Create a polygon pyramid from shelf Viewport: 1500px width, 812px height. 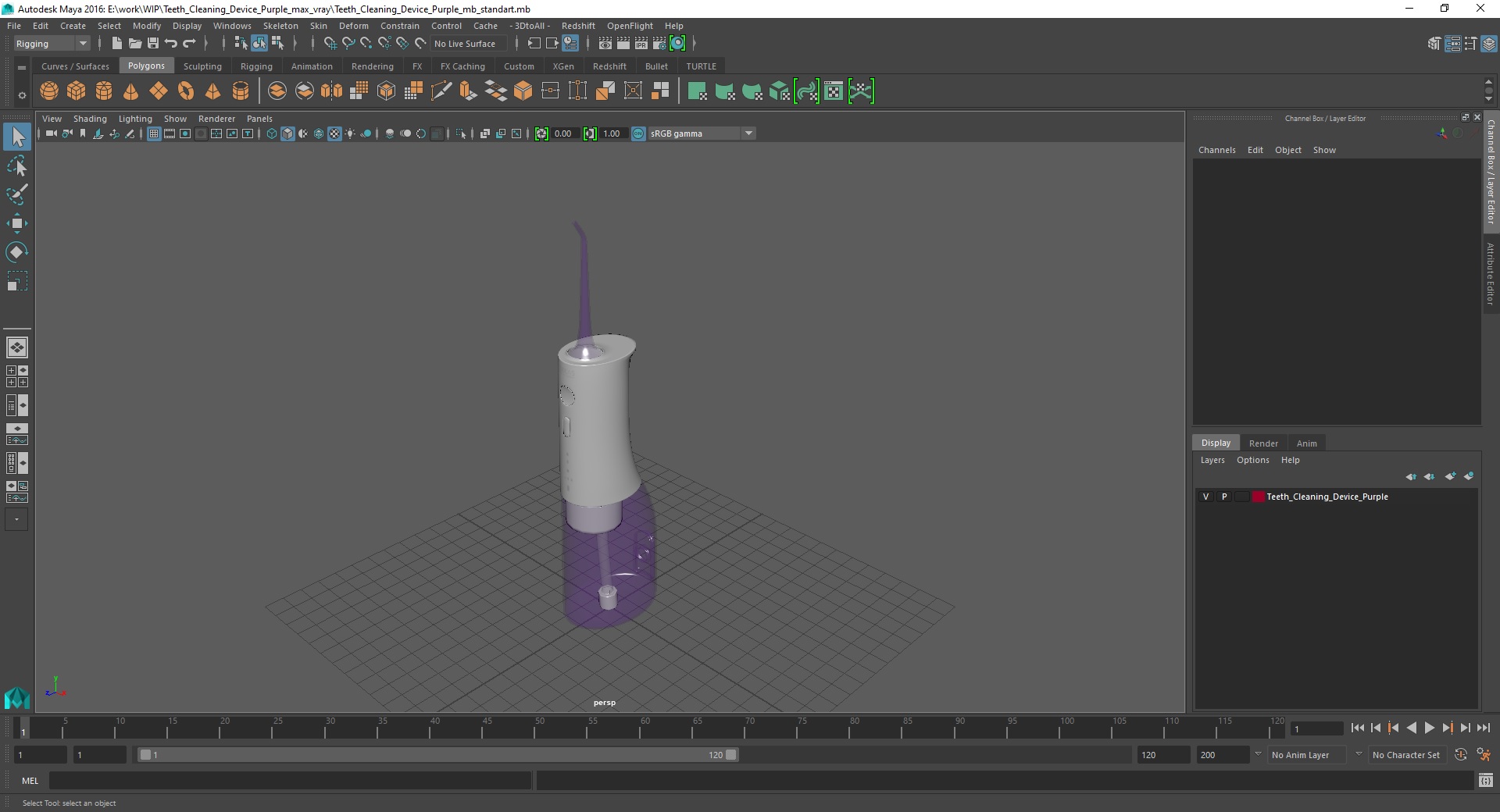[213, 91]
